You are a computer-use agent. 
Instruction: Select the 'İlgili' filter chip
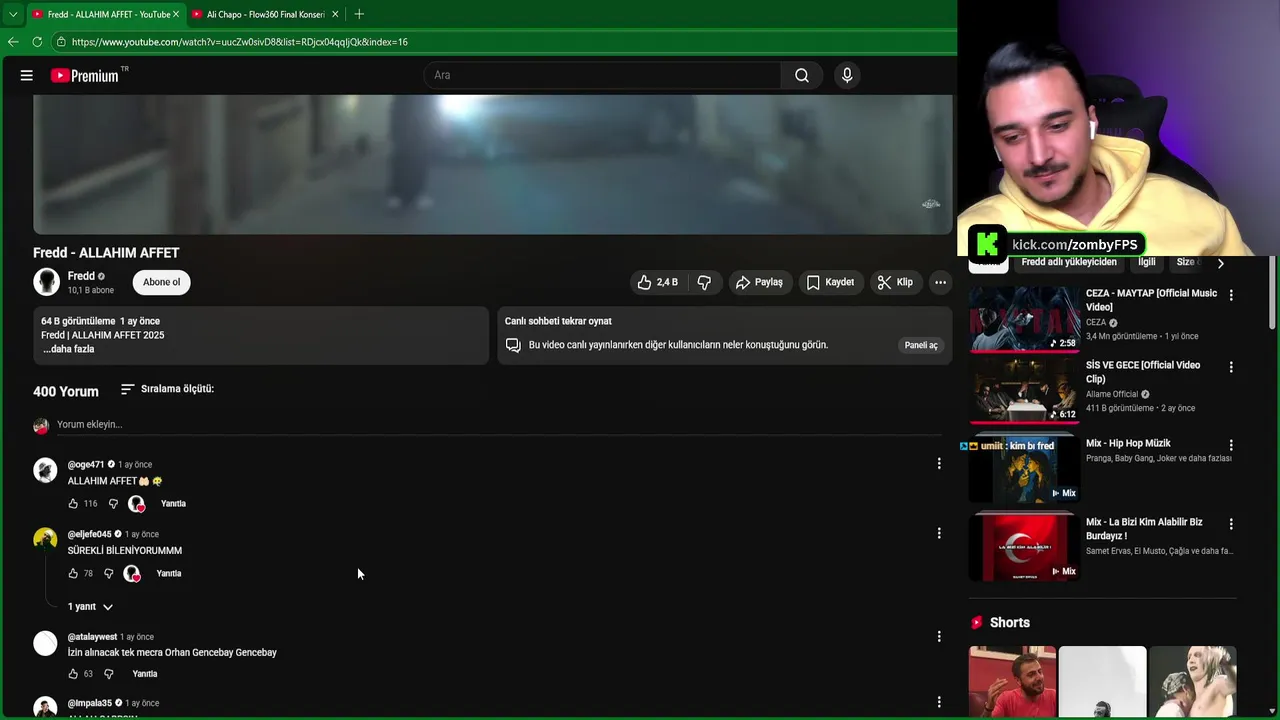click(1147, 262)
